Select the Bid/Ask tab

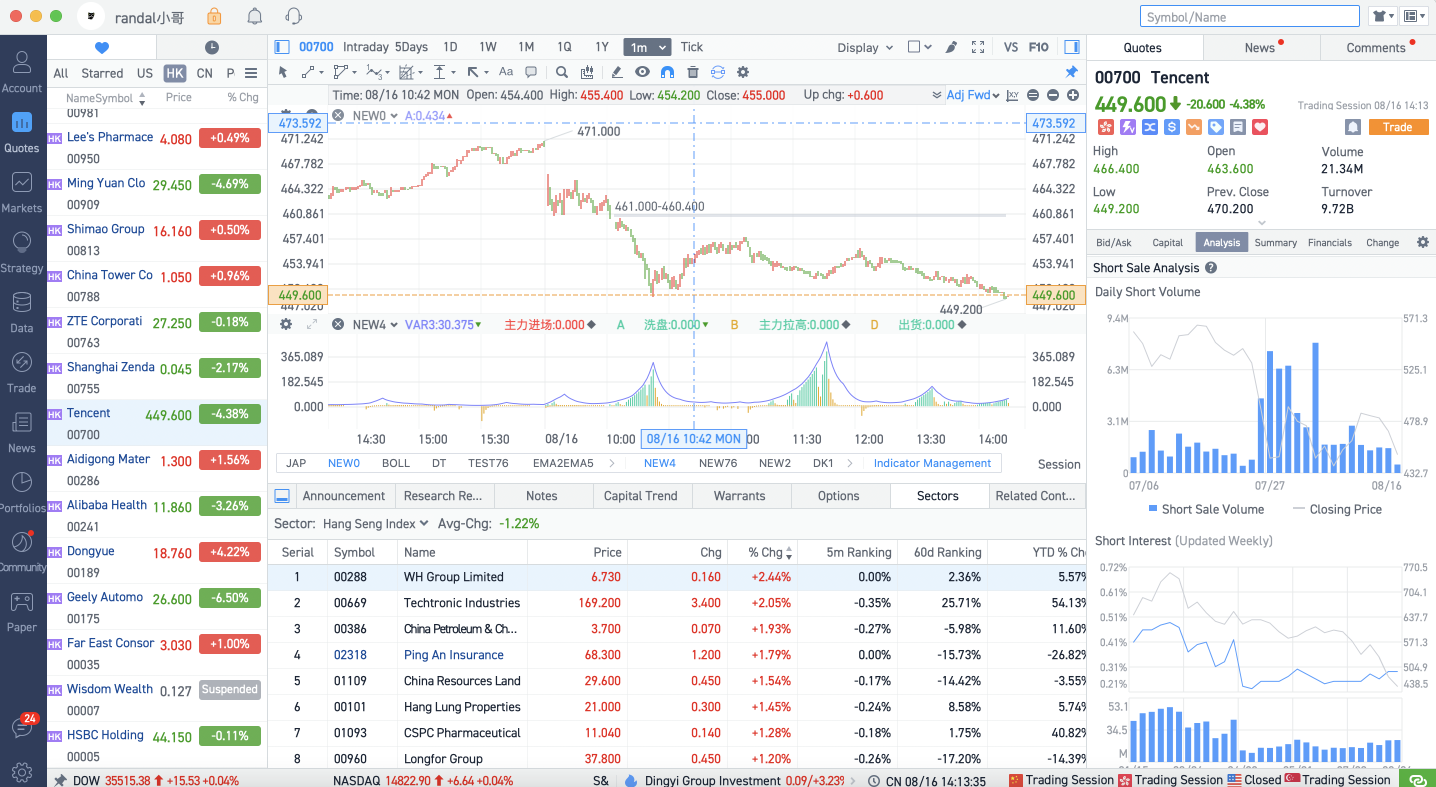(1114, 242)
